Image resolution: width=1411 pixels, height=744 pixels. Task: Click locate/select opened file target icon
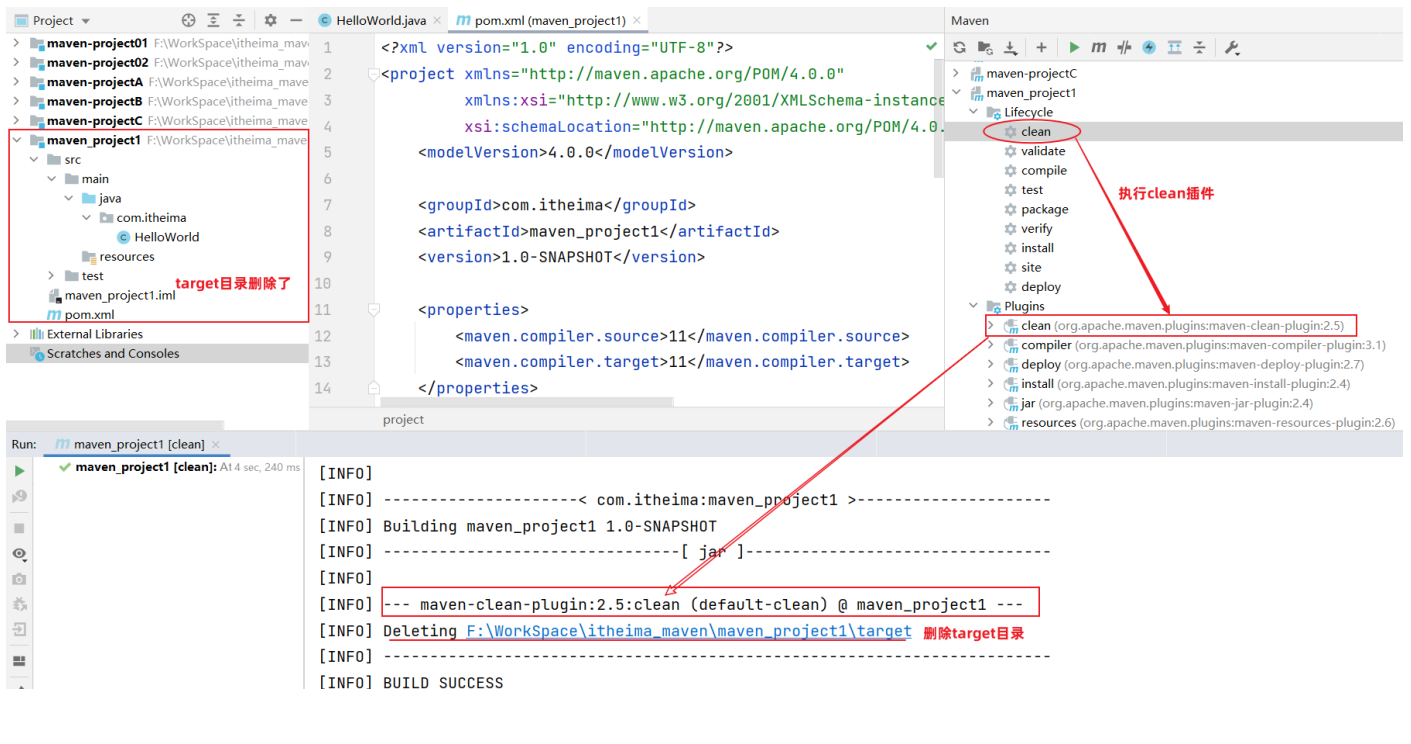pyautogui.click(x=189, y=20)
